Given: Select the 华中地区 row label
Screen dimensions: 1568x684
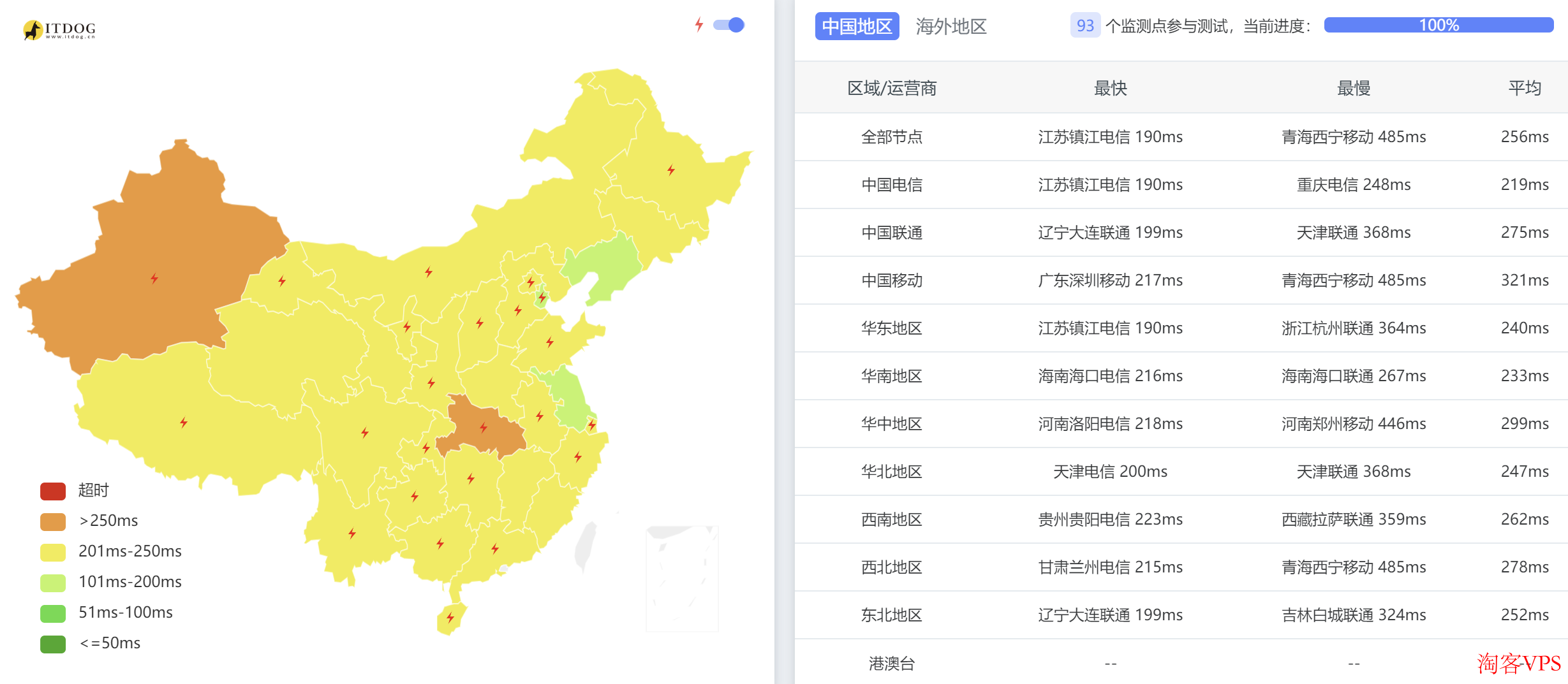Looking at the screenshot, I should click(892, 423).
